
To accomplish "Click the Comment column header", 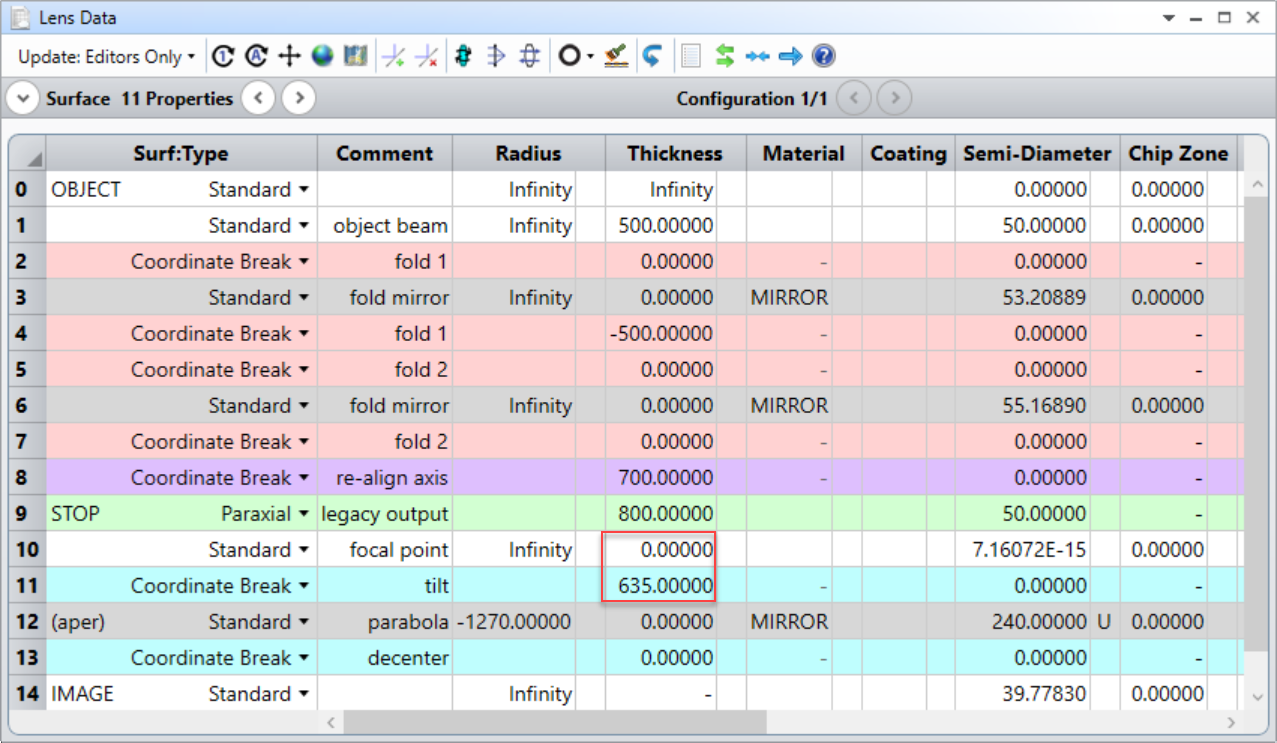I will 385,153.
